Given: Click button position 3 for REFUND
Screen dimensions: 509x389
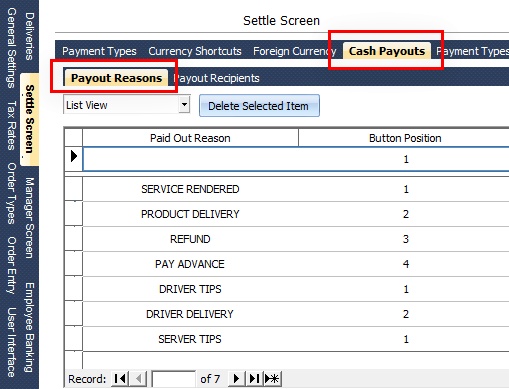Looking at the screenshot, I should click(x=405, y=239).
